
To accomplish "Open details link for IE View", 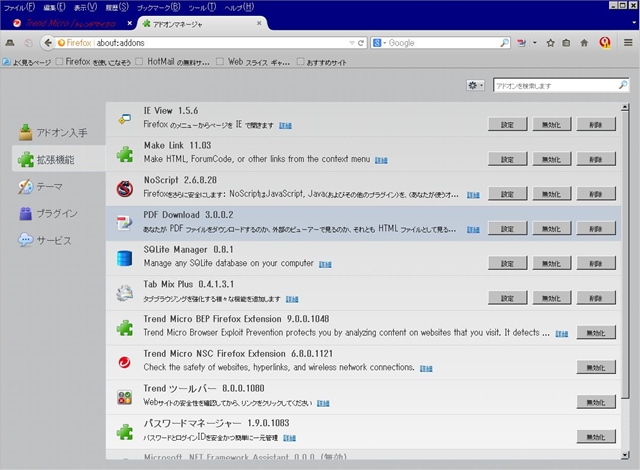I will (285, 125).
